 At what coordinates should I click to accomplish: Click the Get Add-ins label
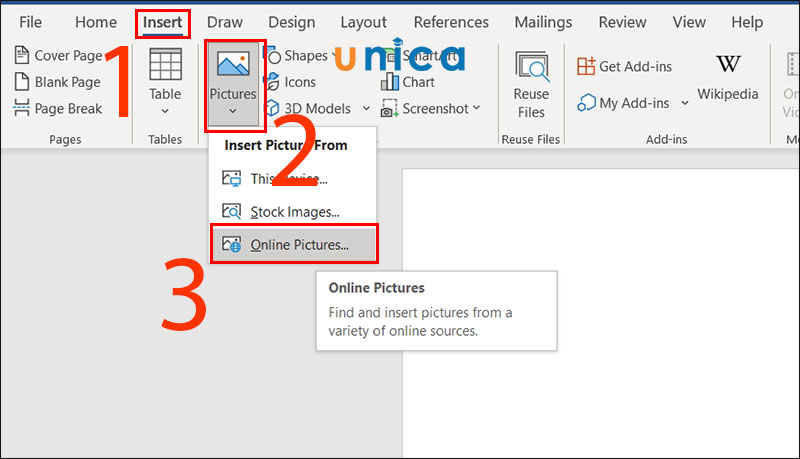pyautogui.click(x=635, y=67)
